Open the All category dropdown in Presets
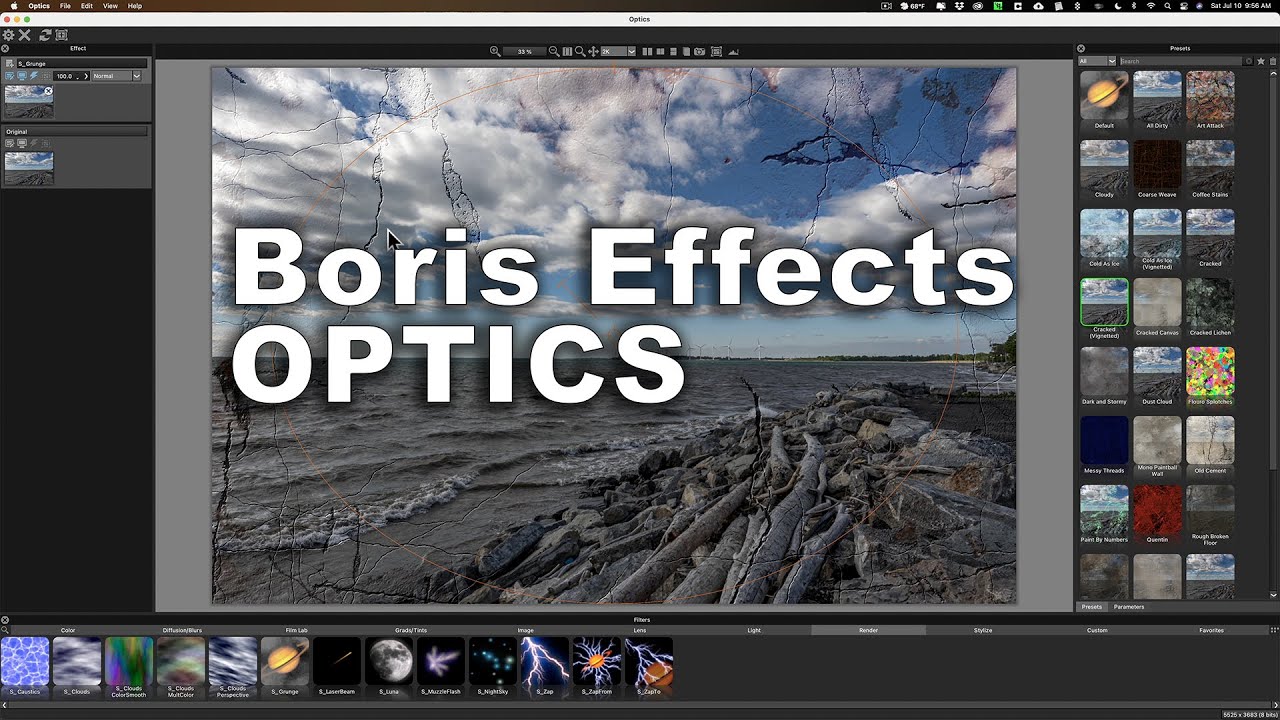This screenshot has width=1280, height=720. coord(1097,61)
